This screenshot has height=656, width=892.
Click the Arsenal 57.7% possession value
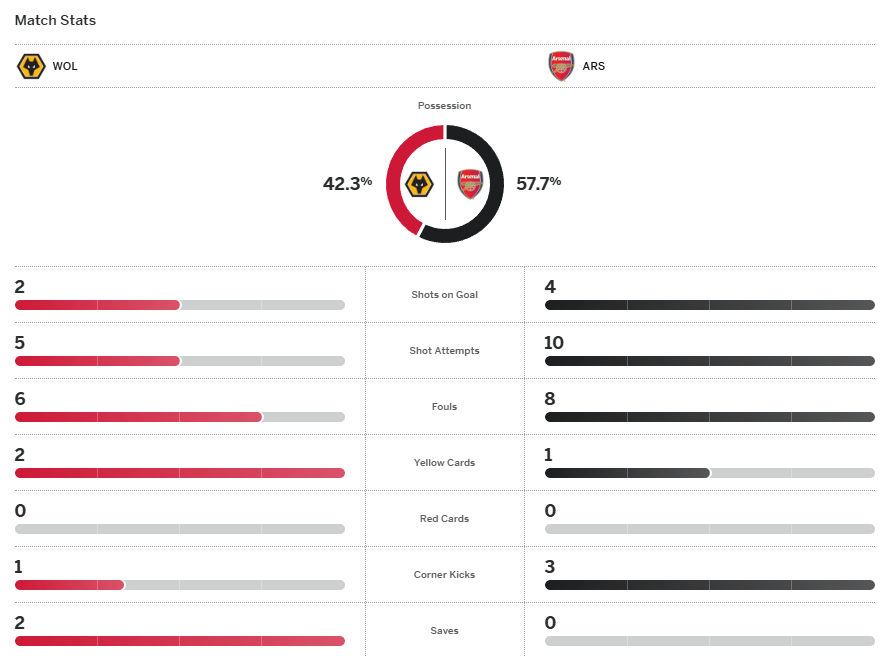[x=538, y=183]
